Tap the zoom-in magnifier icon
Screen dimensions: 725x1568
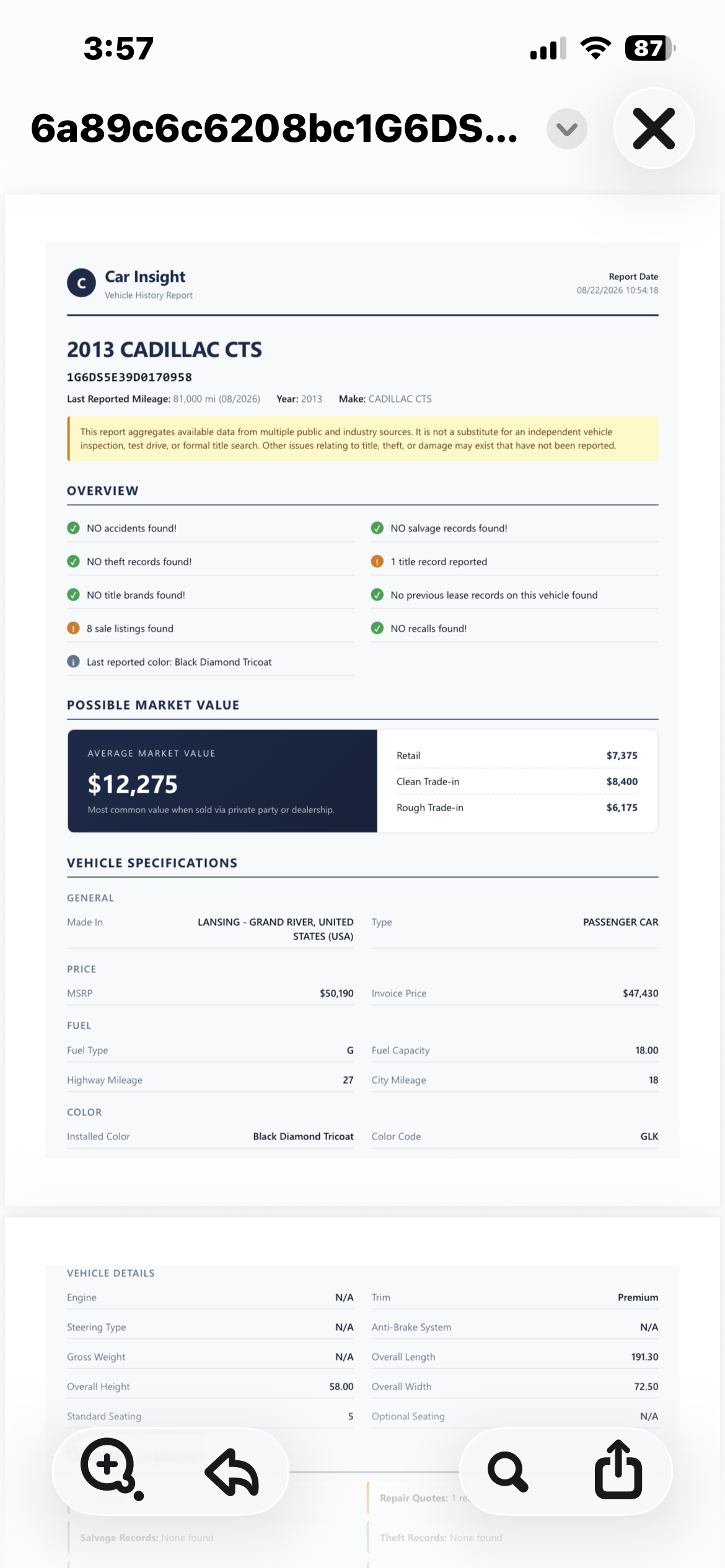pos(112,1469)
